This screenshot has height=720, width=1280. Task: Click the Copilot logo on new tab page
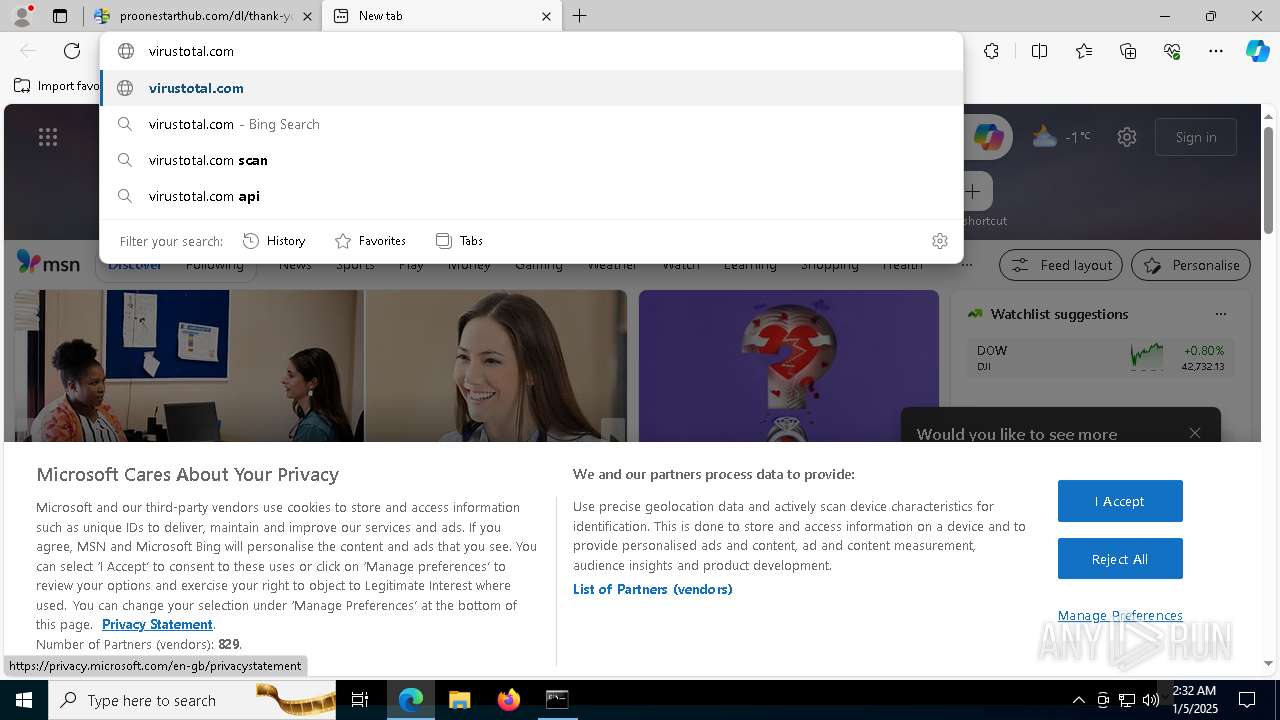[x=989, y=137]
